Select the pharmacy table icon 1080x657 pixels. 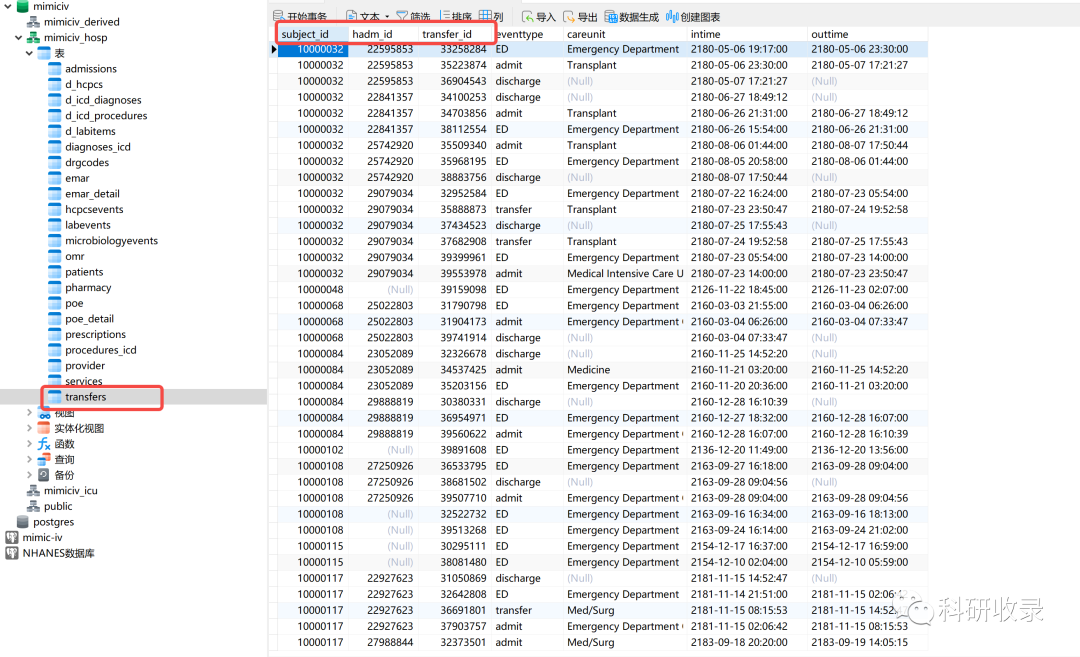54,287
